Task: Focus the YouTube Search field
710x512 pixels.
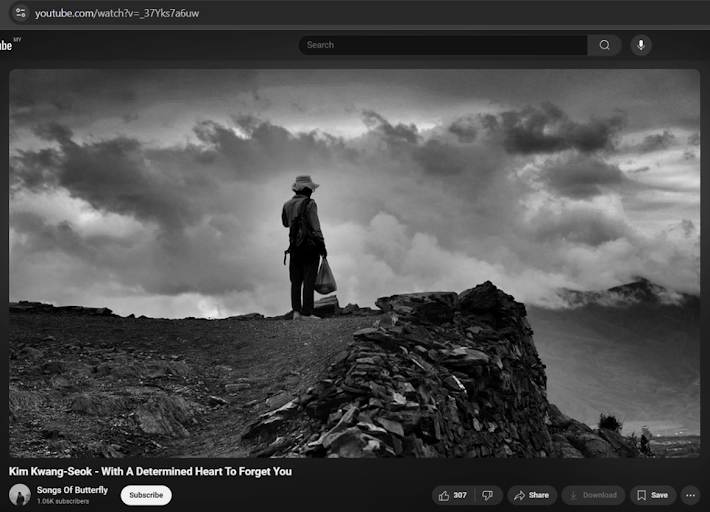Action: click(x=443, y=45)
